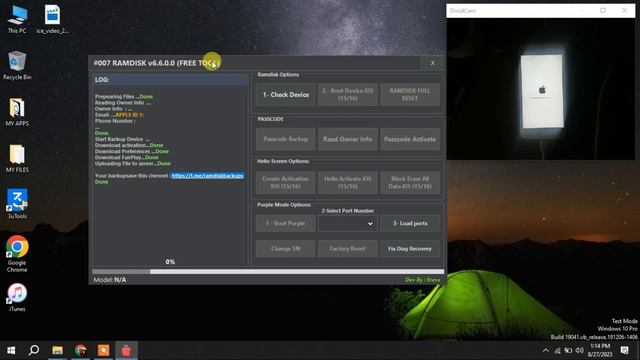Select red apple RAMDISK taskbar icon
640x360 pixels.
click(127, 350)
